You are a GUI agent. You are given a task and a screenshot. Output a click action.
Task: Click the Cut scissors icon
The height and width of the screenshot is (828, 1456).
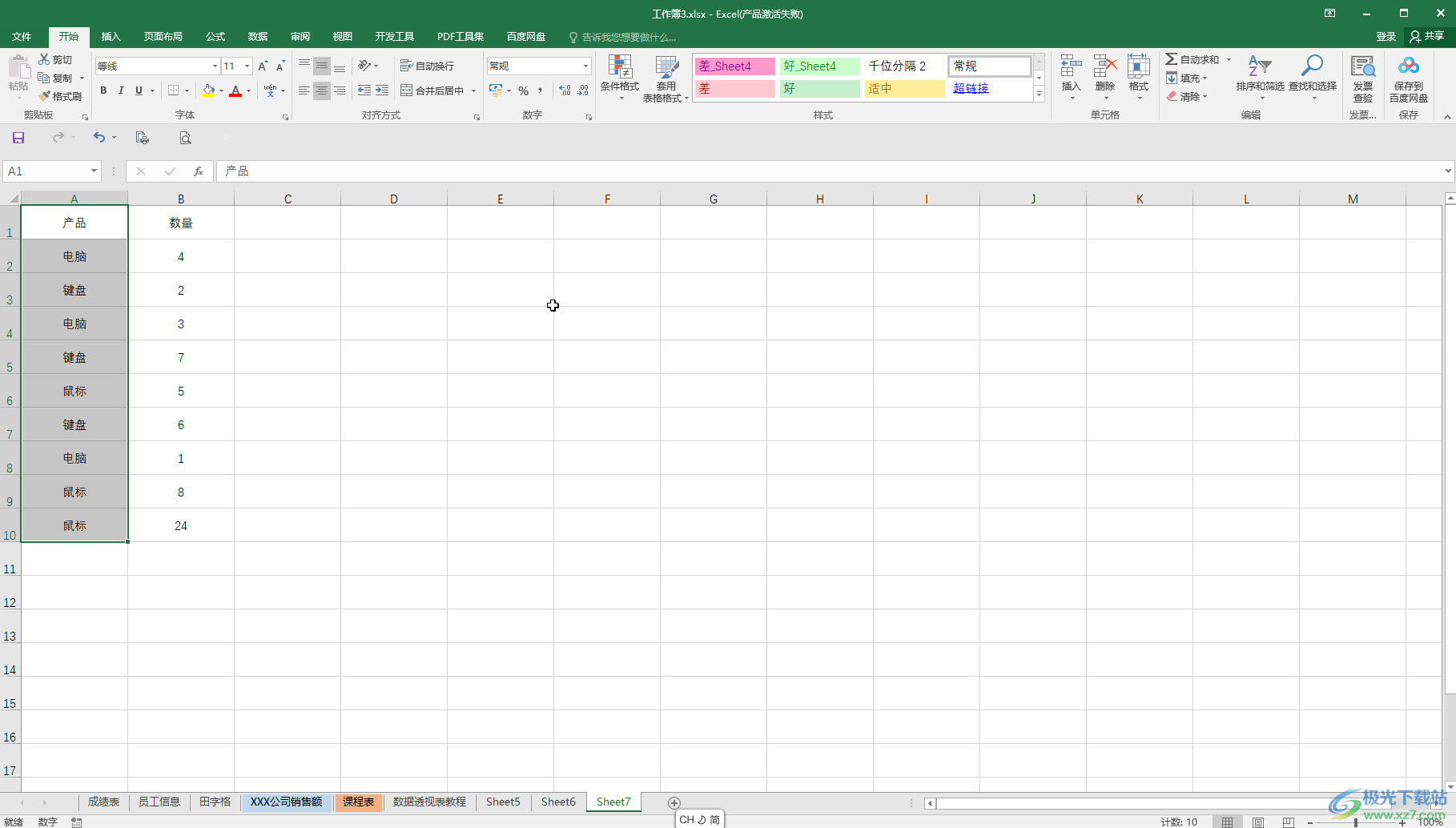coord(44,59)
